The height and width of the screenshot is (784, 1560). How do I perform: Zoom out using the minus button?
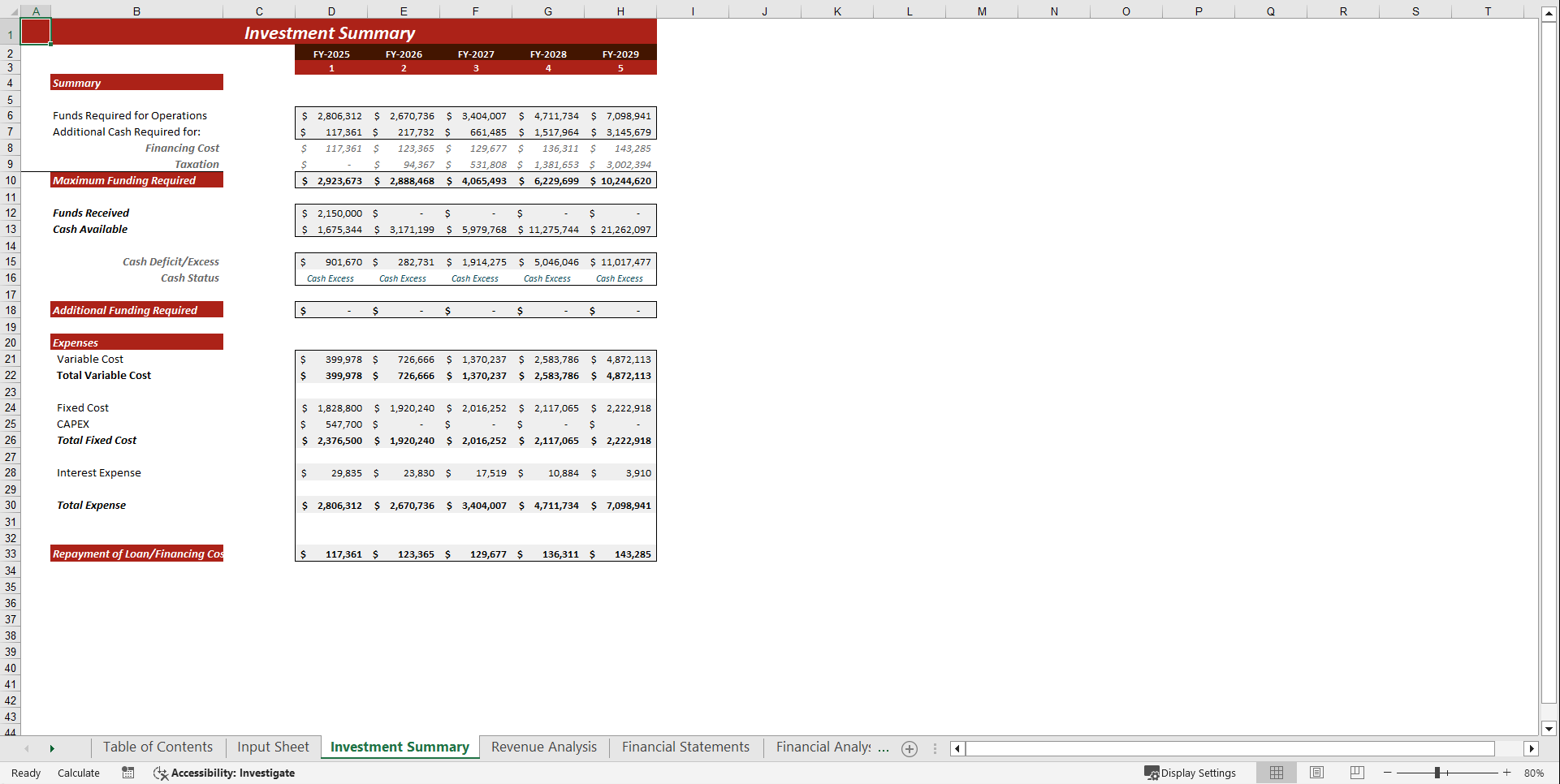[1387, 773]
